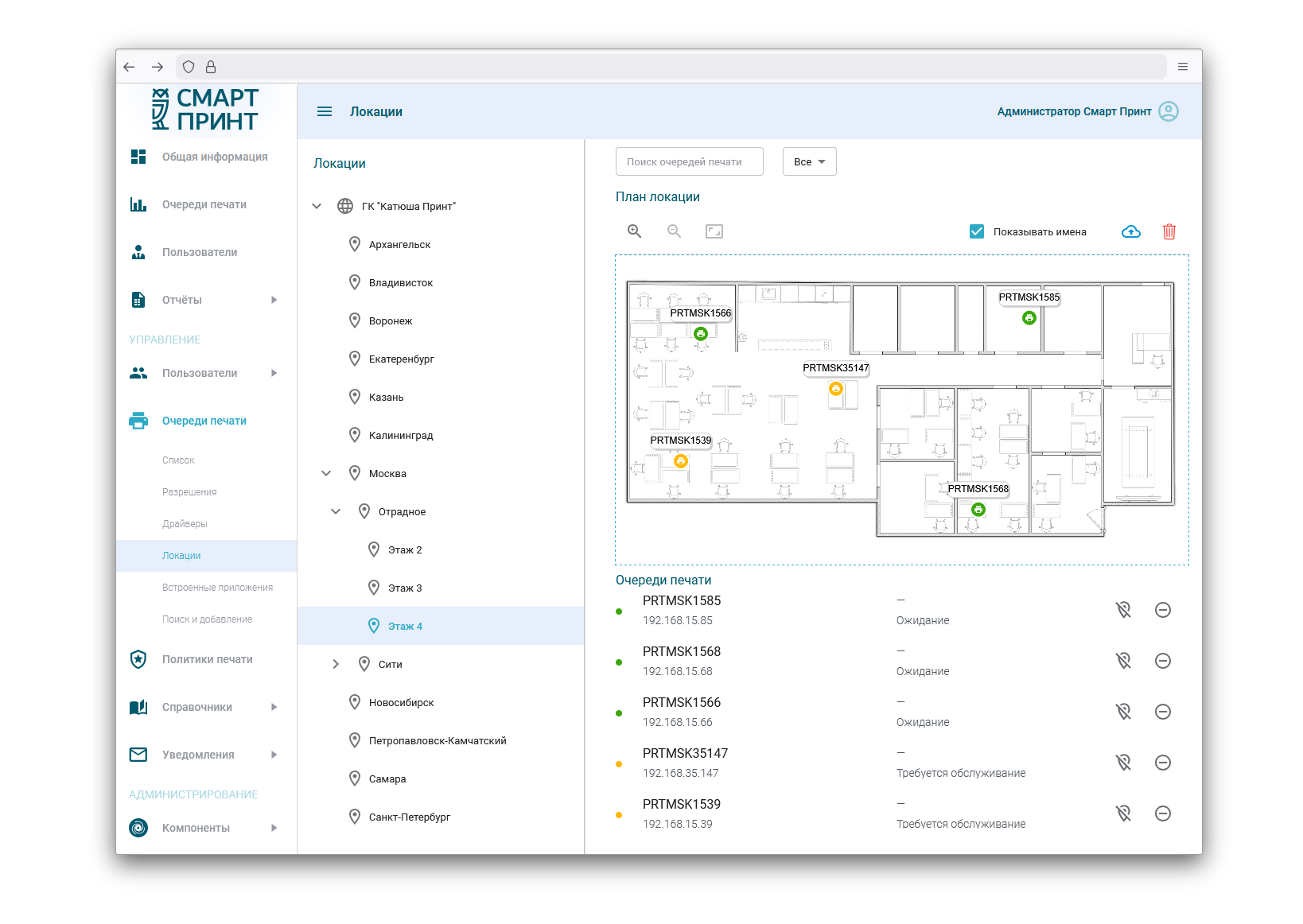Screen dimensions: 1303x924
Task: Click PRTMSK1566 printer marker on the plan
Action: point(701,333)
